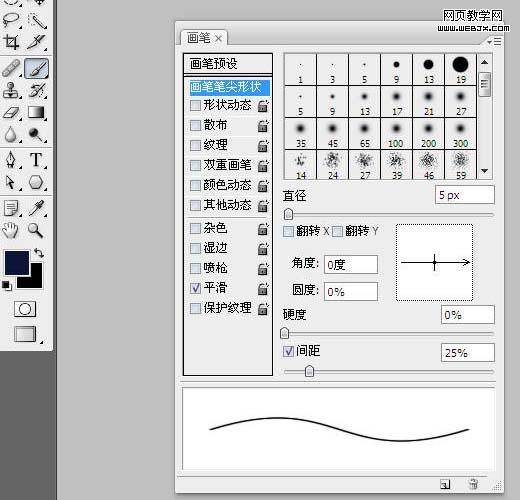Select the Lasso tool
520x500 pixels.
click(x=11, y=20)
